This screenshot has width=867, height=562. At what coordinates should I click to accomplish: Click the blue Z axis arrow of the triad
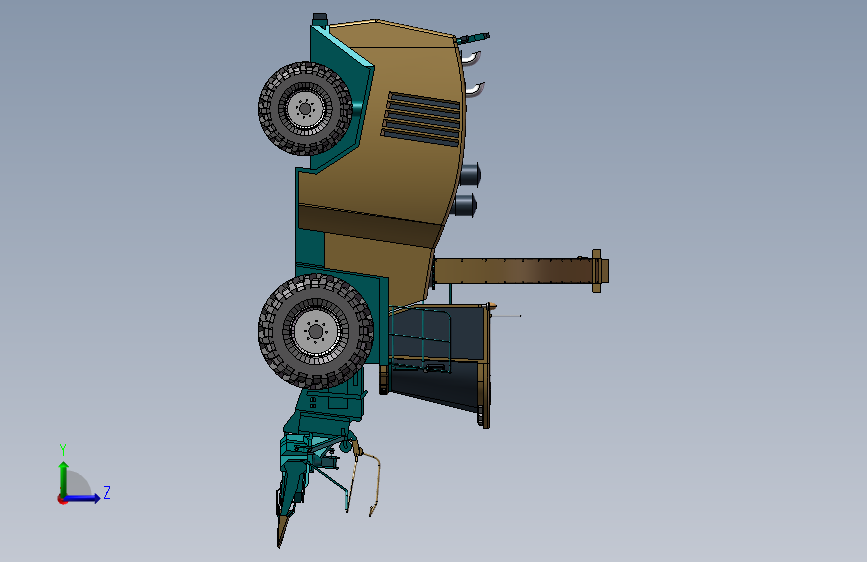click(x=83, y=498)
